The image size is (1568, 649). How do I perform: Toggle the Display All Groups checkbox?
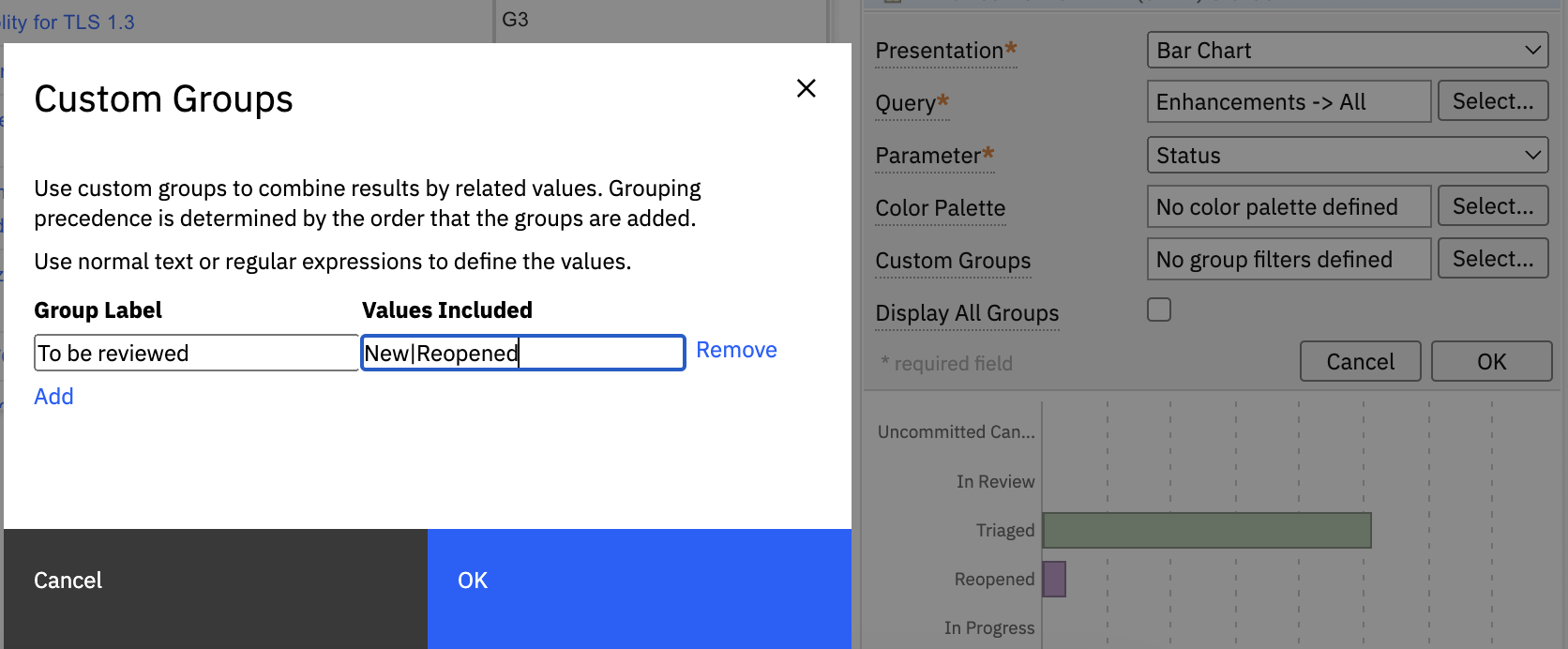click(x=1159, y=309)
